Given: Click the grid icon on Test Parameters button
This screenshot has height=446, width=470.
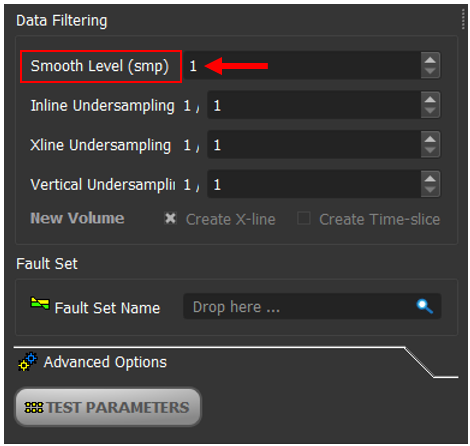Looking at the screenshot, I should click(34, 407).
